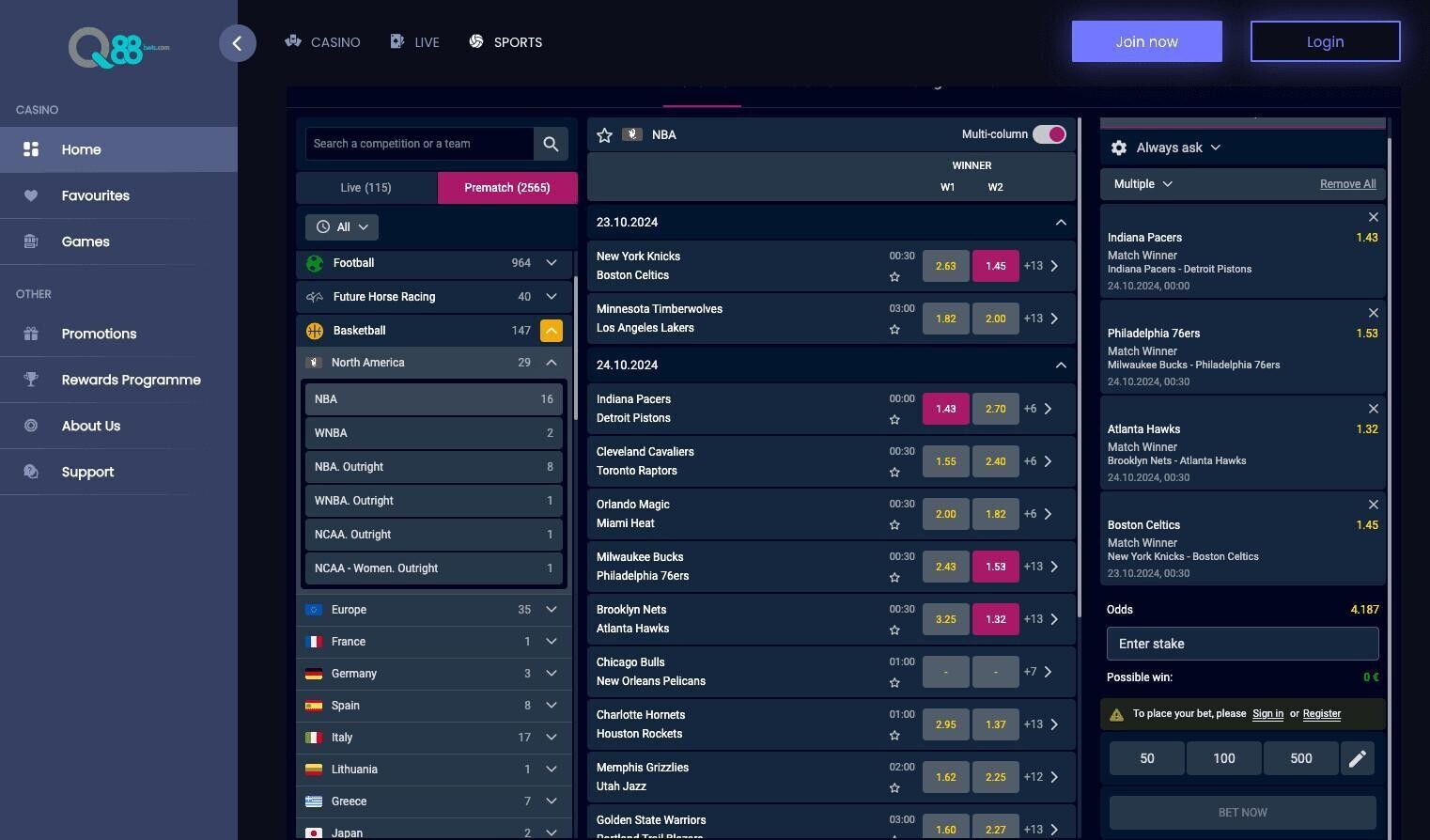Viewport: 1430px width, 840px height.
Task: Open bet slip settings gear
Action: tap(1119, 148)
